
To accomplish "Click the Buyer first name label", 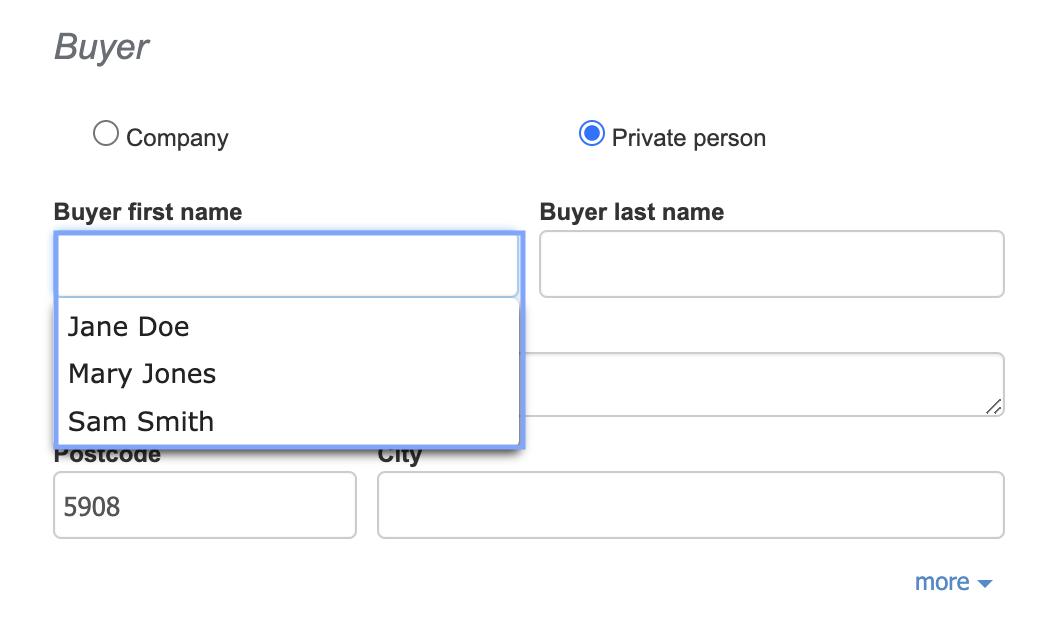I will [148, 212].
